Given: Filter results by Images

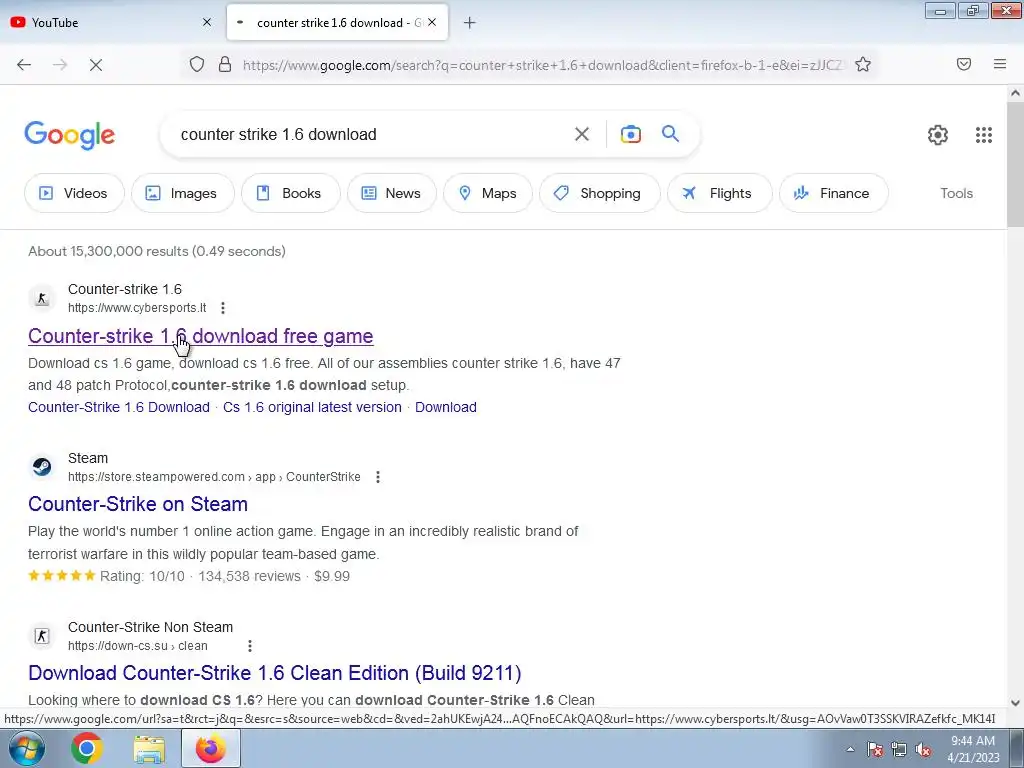Looking at the screenshot, I should pos(182,193).
